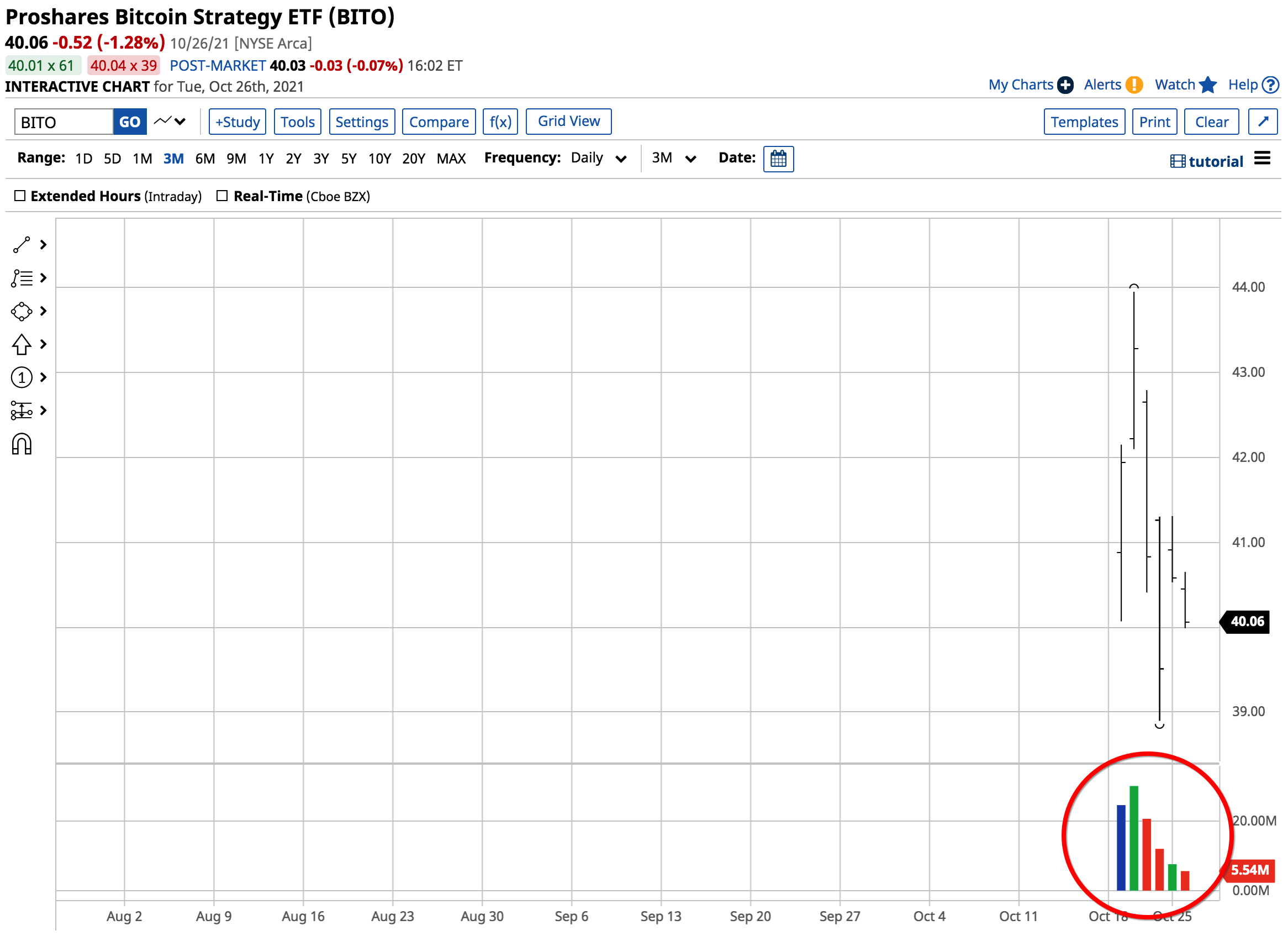This screenshot has width=1288, height=936.
Task: Click the My Charts plus icon
Action: tap(1065, 85)
